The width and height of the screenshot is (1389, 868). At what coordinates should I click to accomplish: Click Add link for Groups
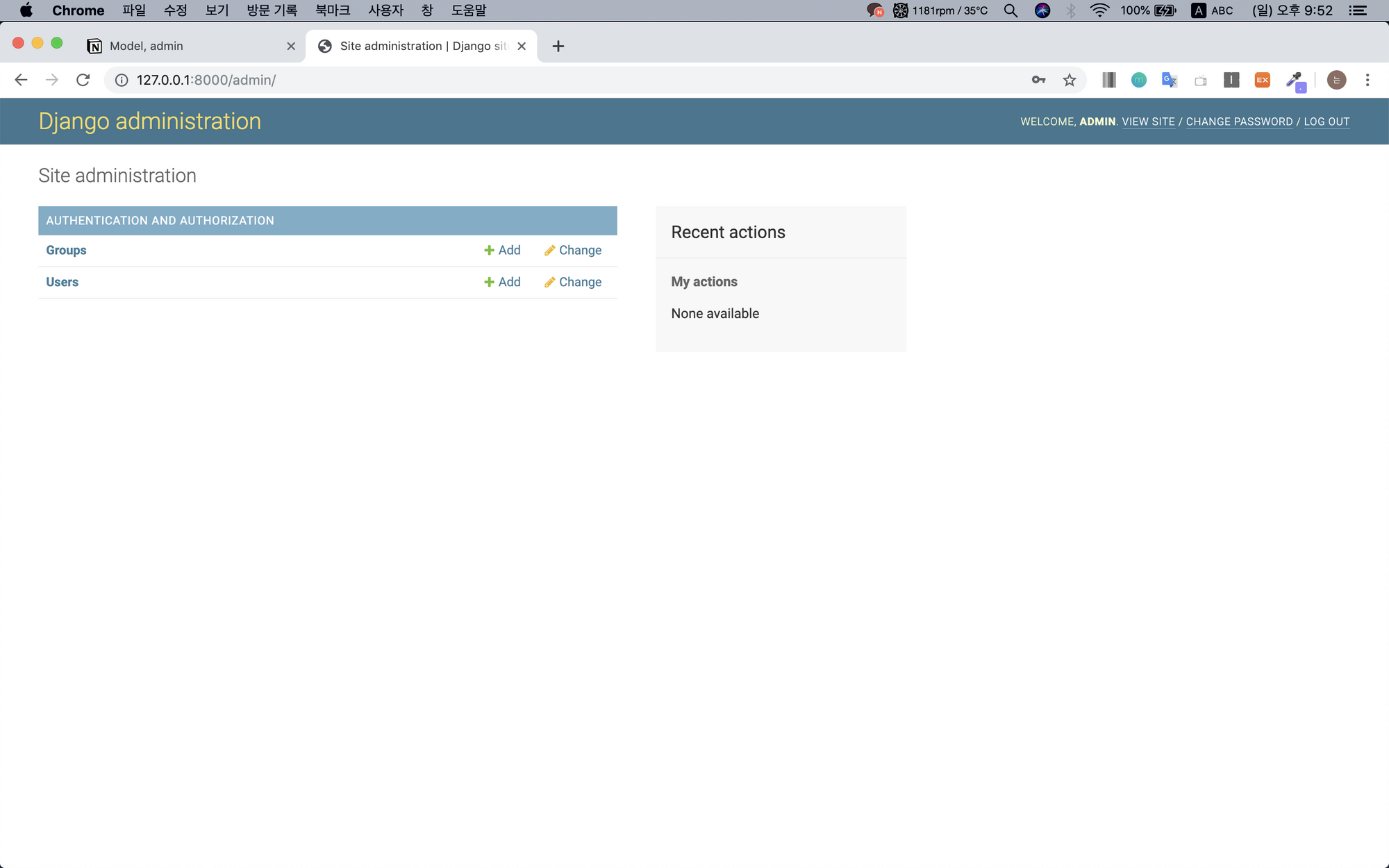pos(502,250)
